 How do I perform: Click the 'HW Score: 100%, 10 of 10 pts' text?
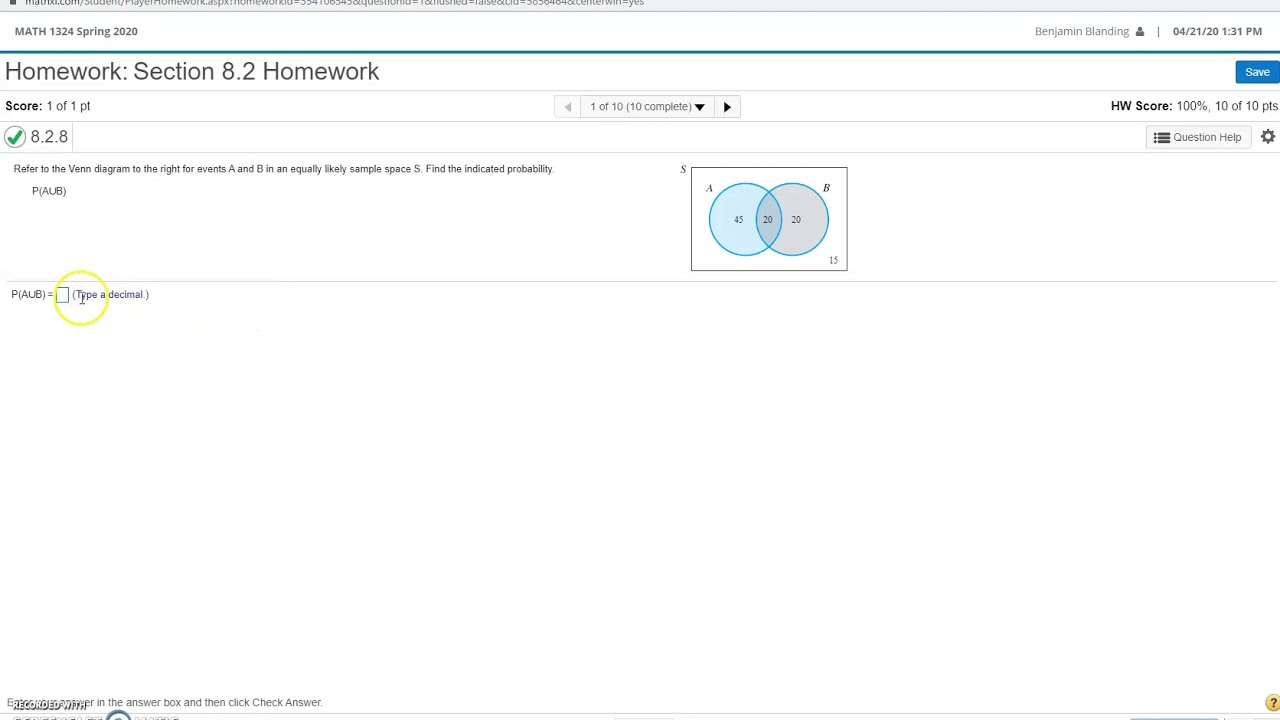click(x=1194, y=106)
